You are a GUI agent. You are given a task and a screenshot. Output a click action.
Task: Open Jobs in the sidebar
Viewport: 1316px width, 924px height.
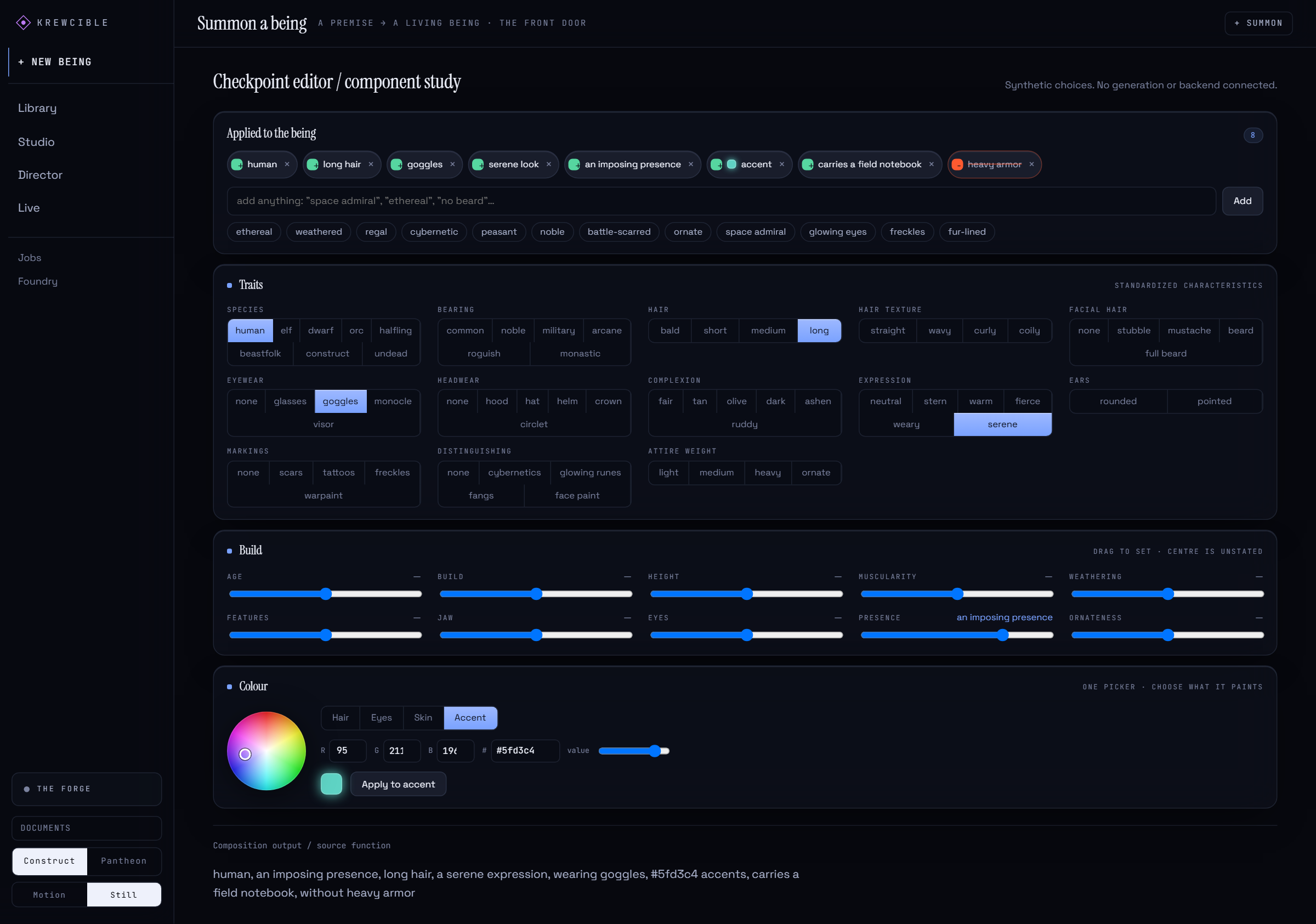coord(29,258)
